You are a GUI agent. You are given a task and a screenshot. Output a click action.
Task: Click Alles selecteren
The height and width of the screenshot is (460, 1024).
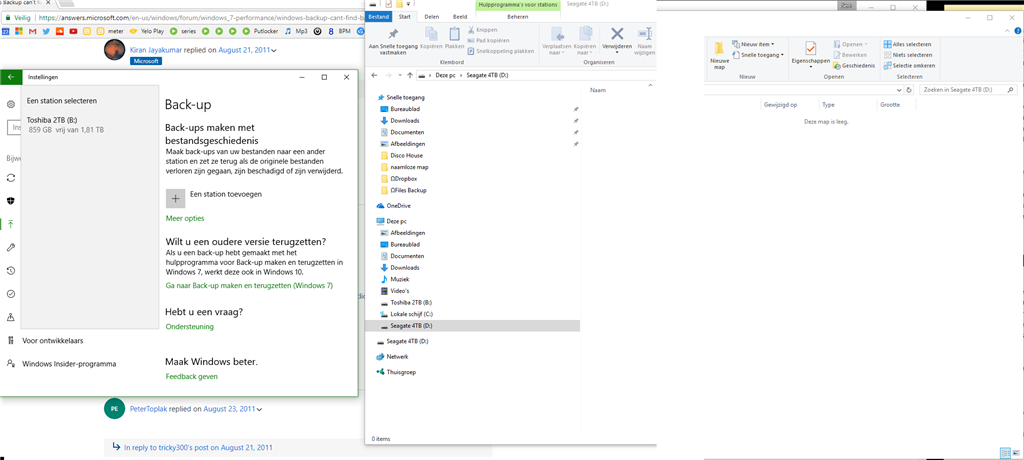point(907,44)
